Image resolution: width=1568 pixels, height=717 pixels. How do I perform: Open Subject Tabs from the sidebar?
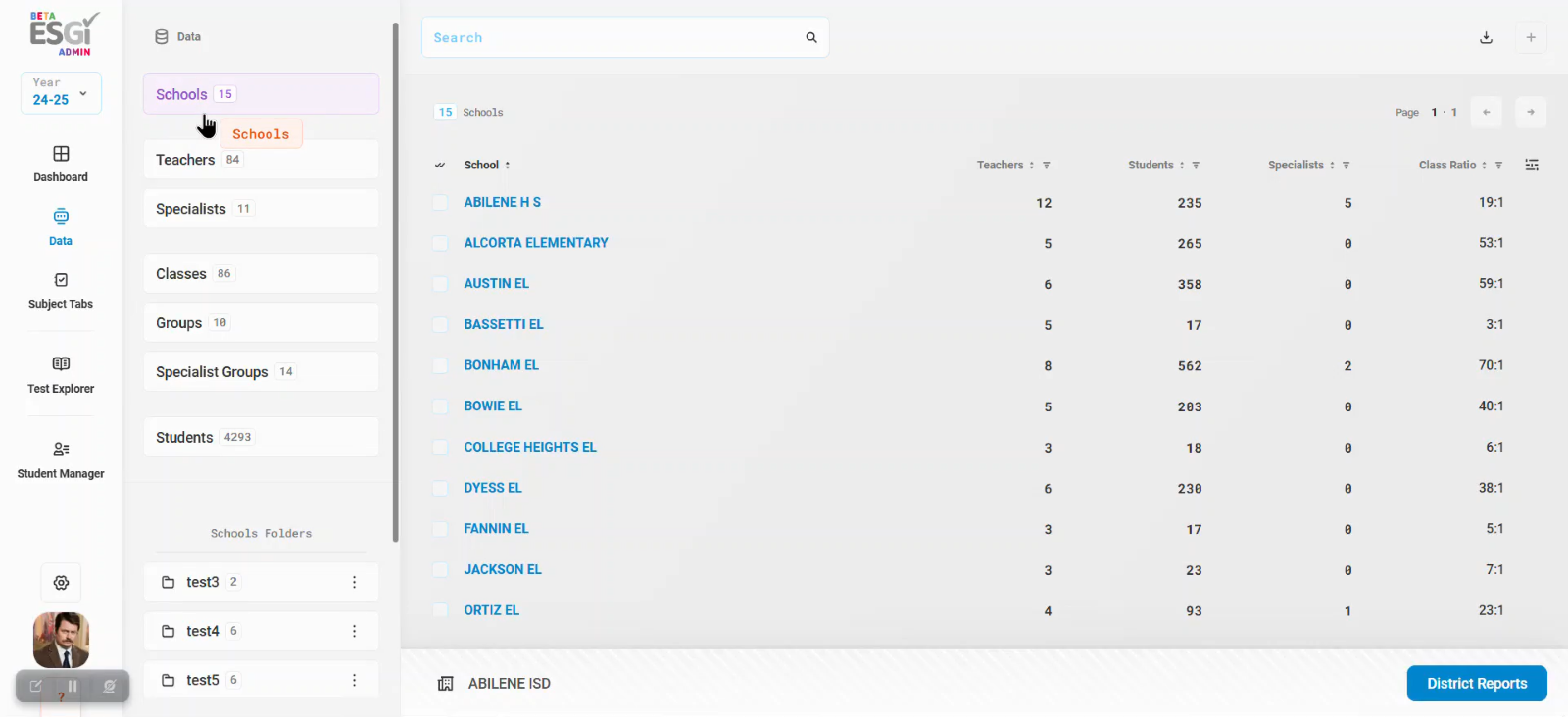[x=61, y=281]
